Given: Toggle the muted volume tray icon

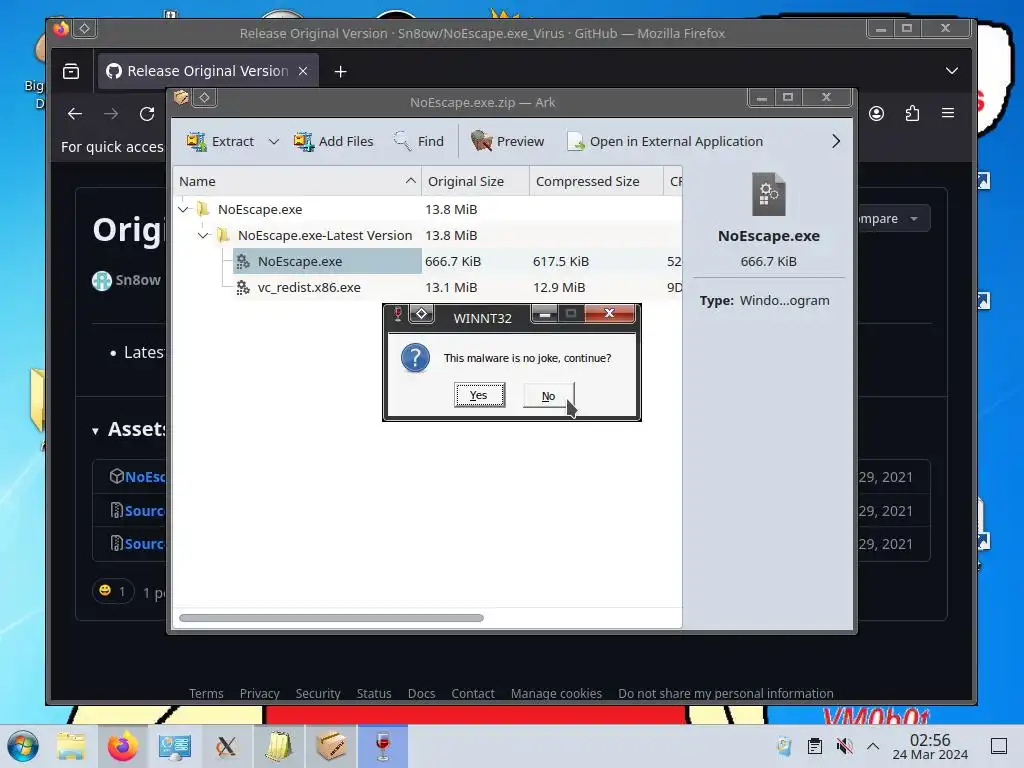Looking at the screenshot, I should click(x=844, y=746).
